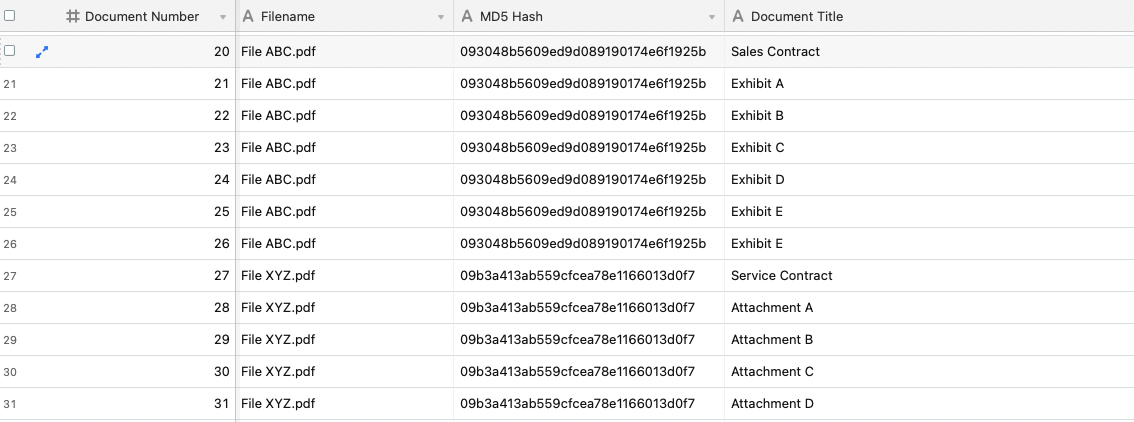Click grey row number 30 in left margin
The image size is (1134, 422).
9,372
